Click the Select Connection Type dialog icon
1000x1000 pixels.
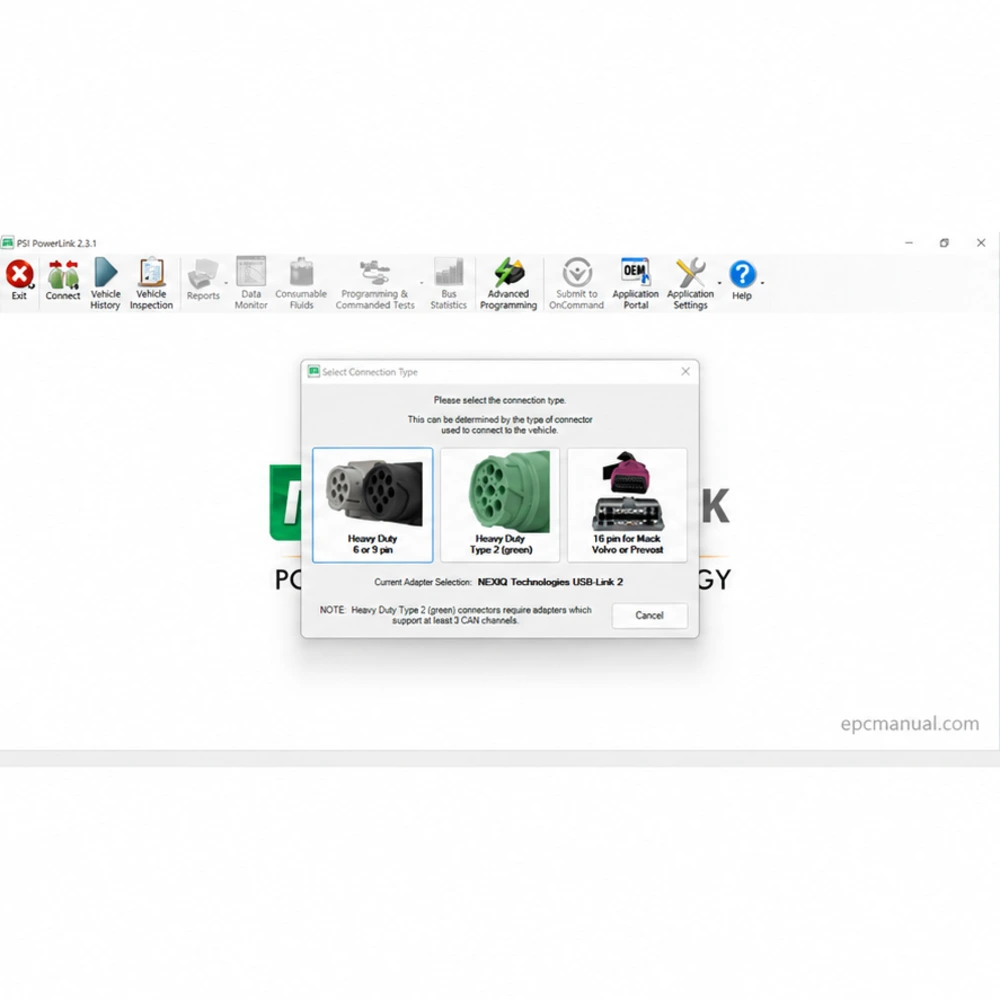[314, 371]
